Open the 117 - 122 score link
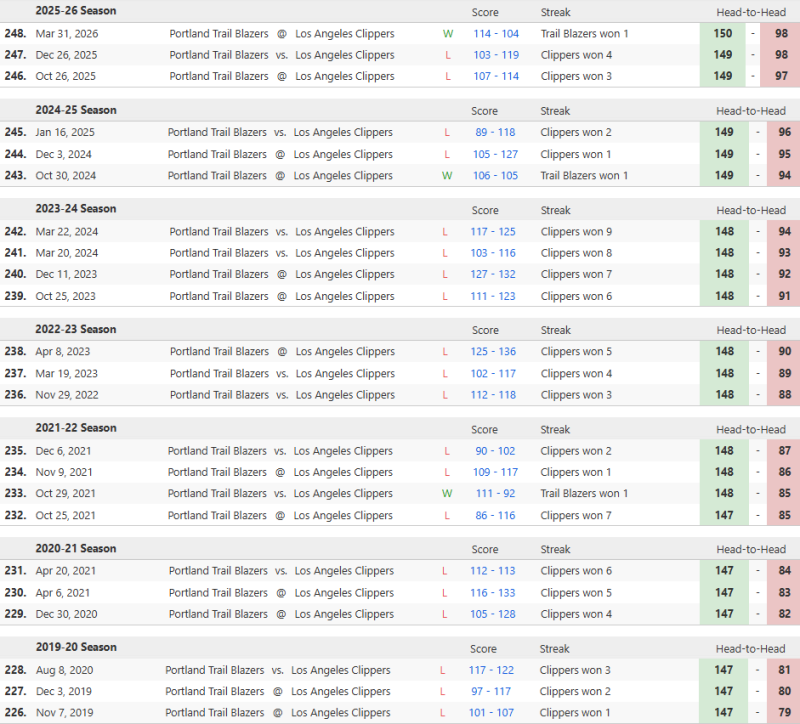The image size is (800, 724). [x=491, y=671]
